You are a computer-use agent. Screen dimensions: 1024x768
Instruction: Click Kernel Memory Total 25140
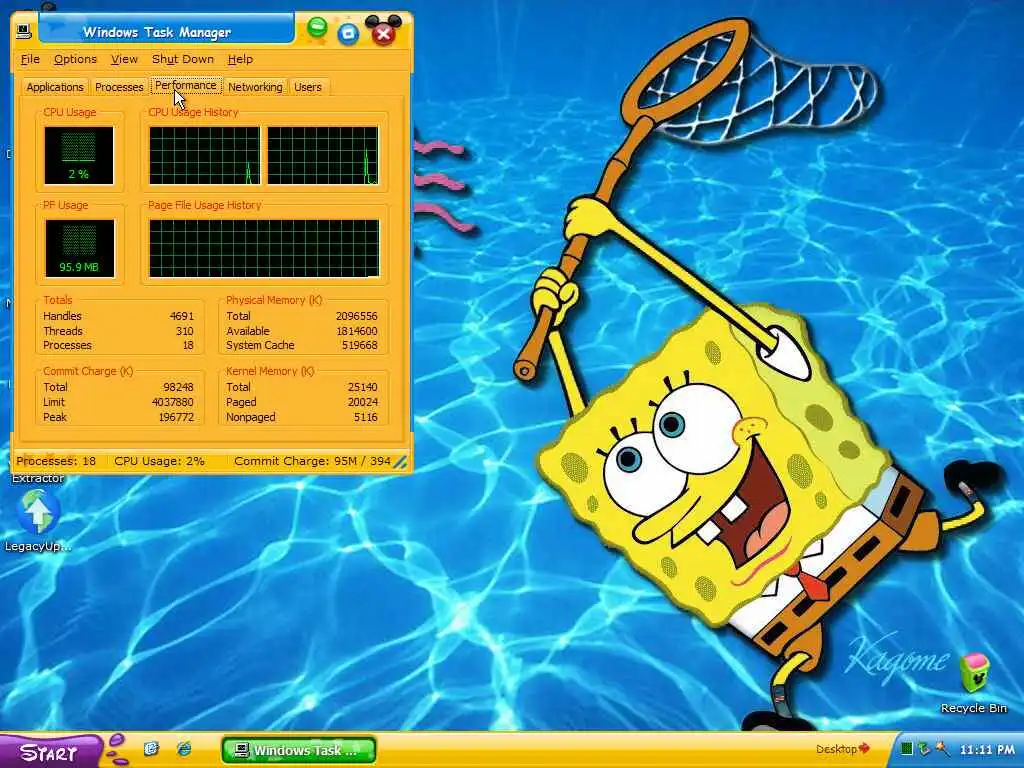pyautogui.click(x=362, y=387)
